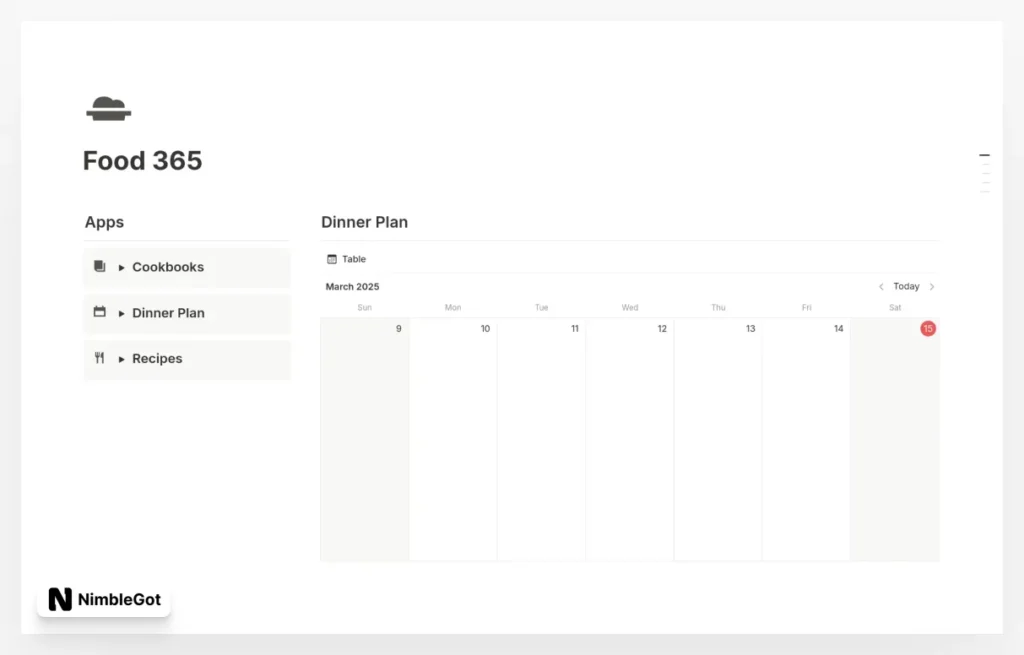Click the Recipes fork and knife icon
1024x655 pixels.
click(x=99, y=358)
